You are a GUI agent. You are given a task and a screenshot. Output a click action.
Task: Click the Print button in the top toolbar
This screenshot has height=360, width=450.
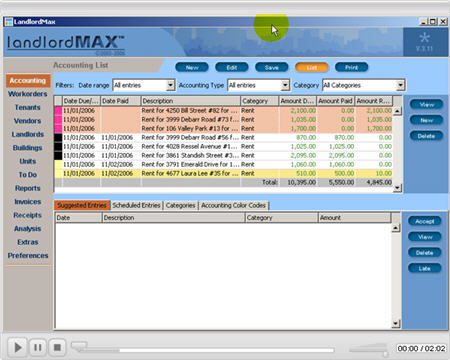351,67
